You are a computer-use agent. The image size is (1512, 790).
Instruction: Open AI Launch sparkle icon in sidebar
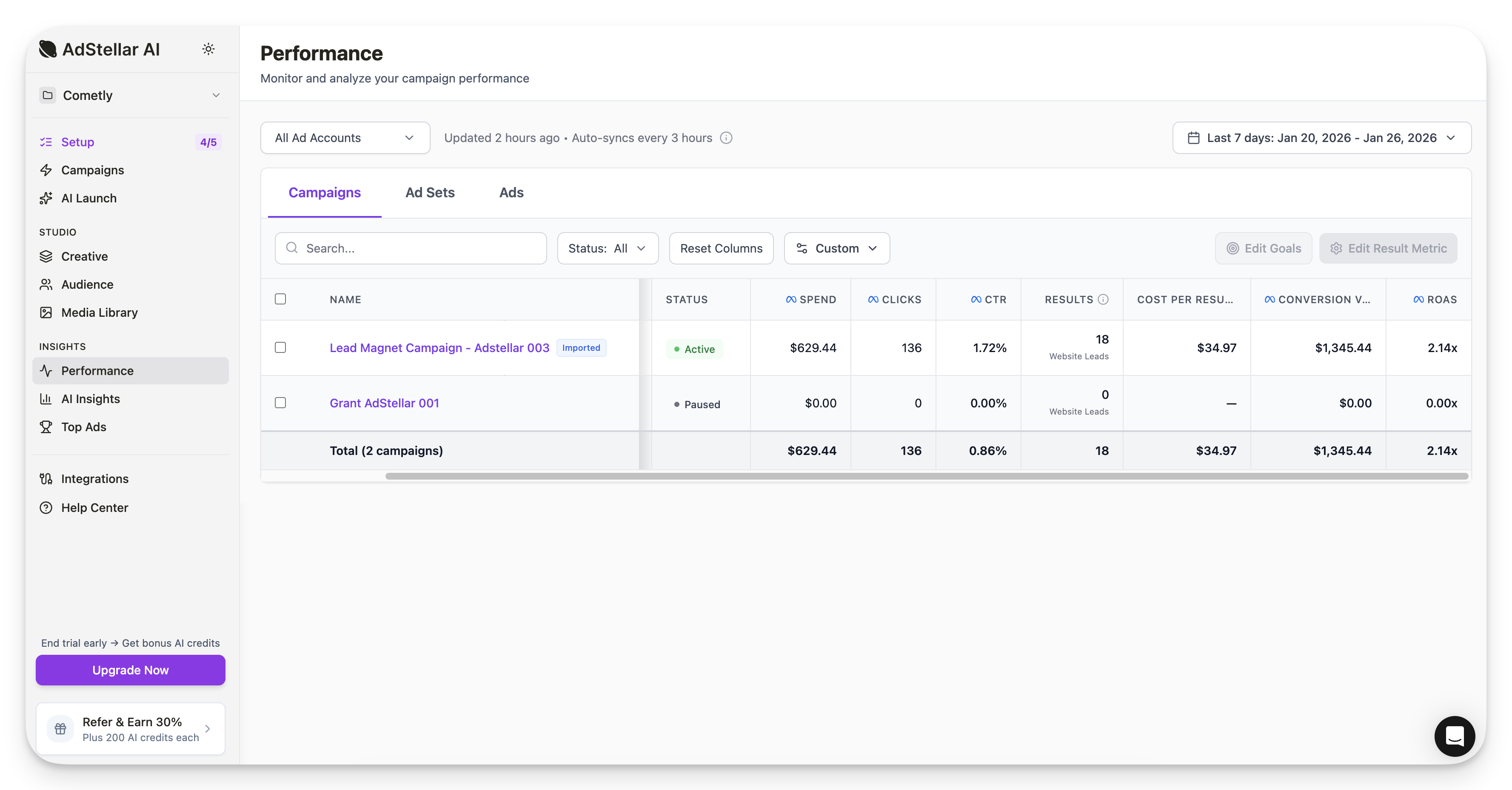[46, 198]
